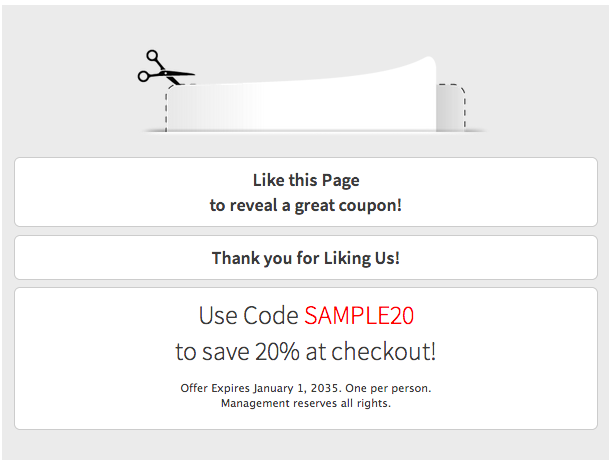Click 'One per person.' in fine print
This screenshot has height=465, width=612.
point(388,388)
